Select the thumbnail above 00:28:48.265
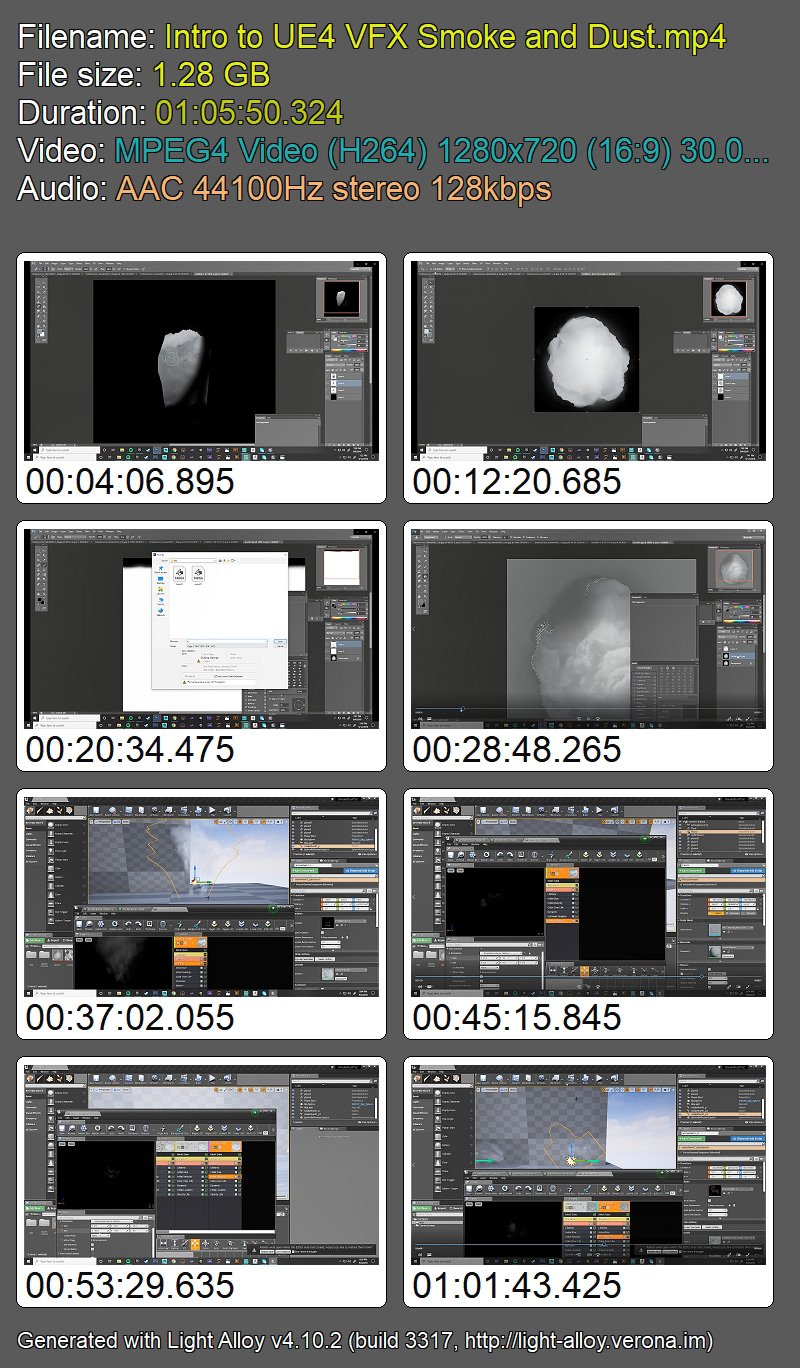The image size is (800, 1368). pyautogui.click(x=588, y=629)
